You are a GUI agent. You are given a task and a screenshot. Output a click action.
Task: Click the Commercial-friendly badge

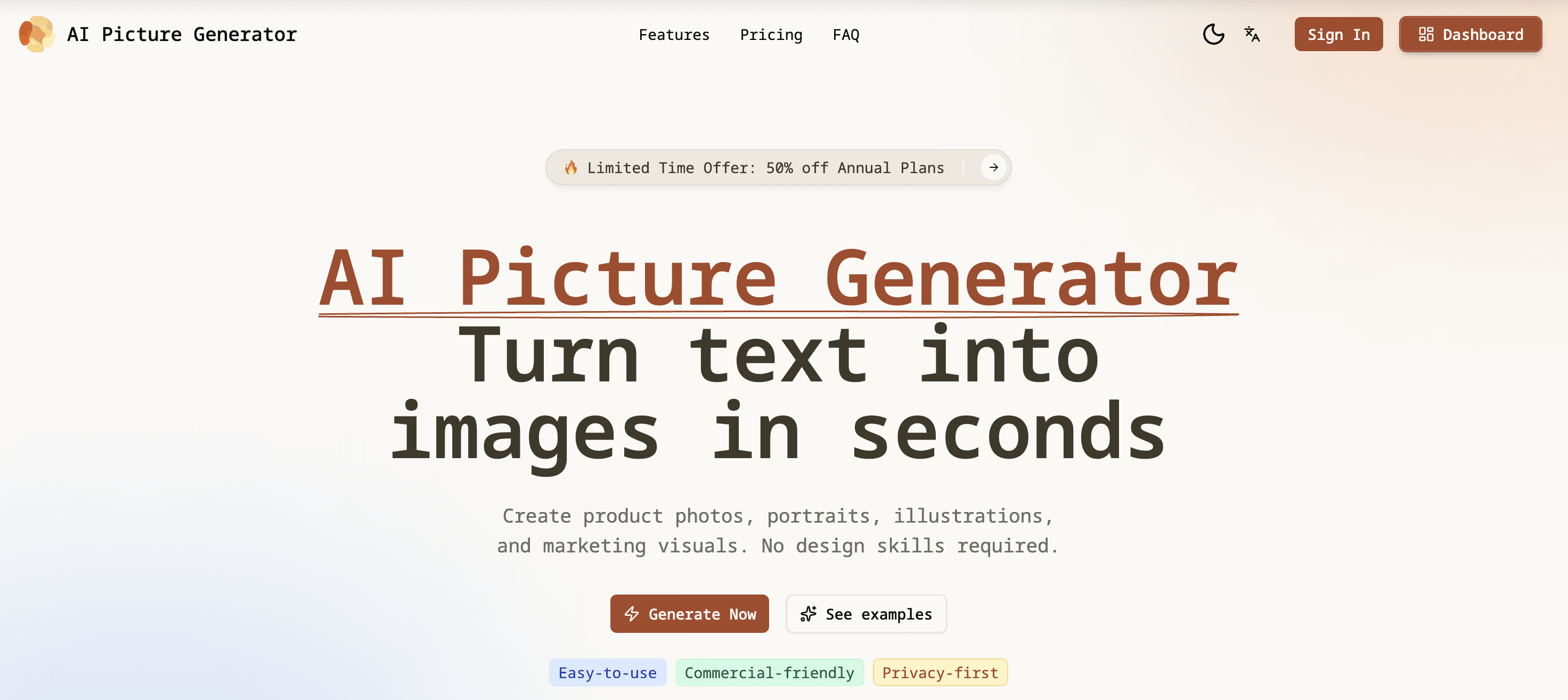(769, 673)
